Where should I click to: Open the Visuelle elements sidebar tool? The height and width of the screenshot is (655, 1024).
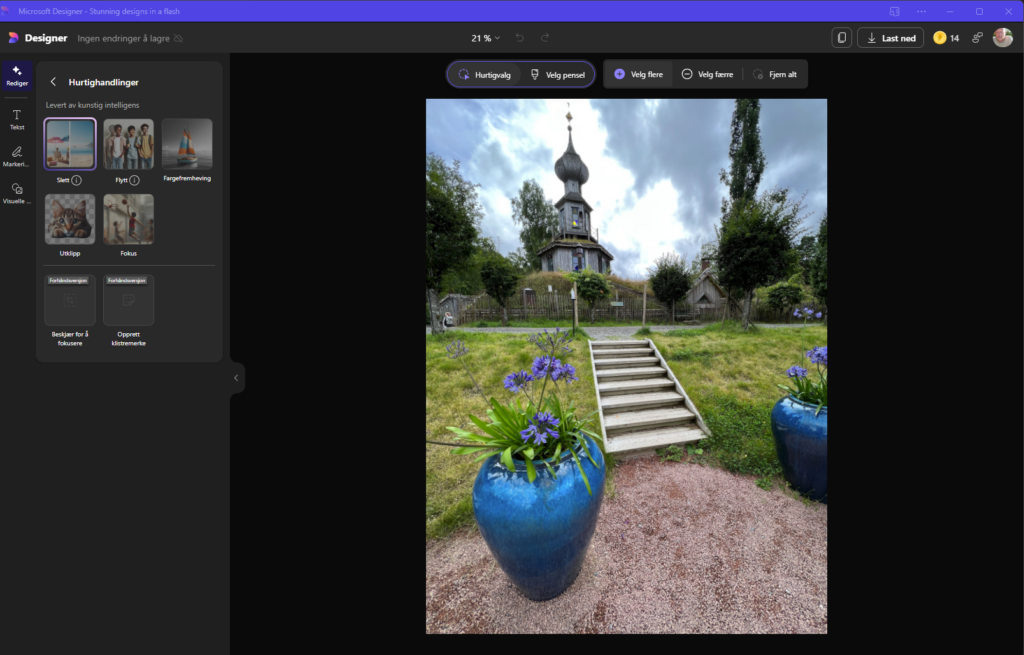click(x=17, y=193)
